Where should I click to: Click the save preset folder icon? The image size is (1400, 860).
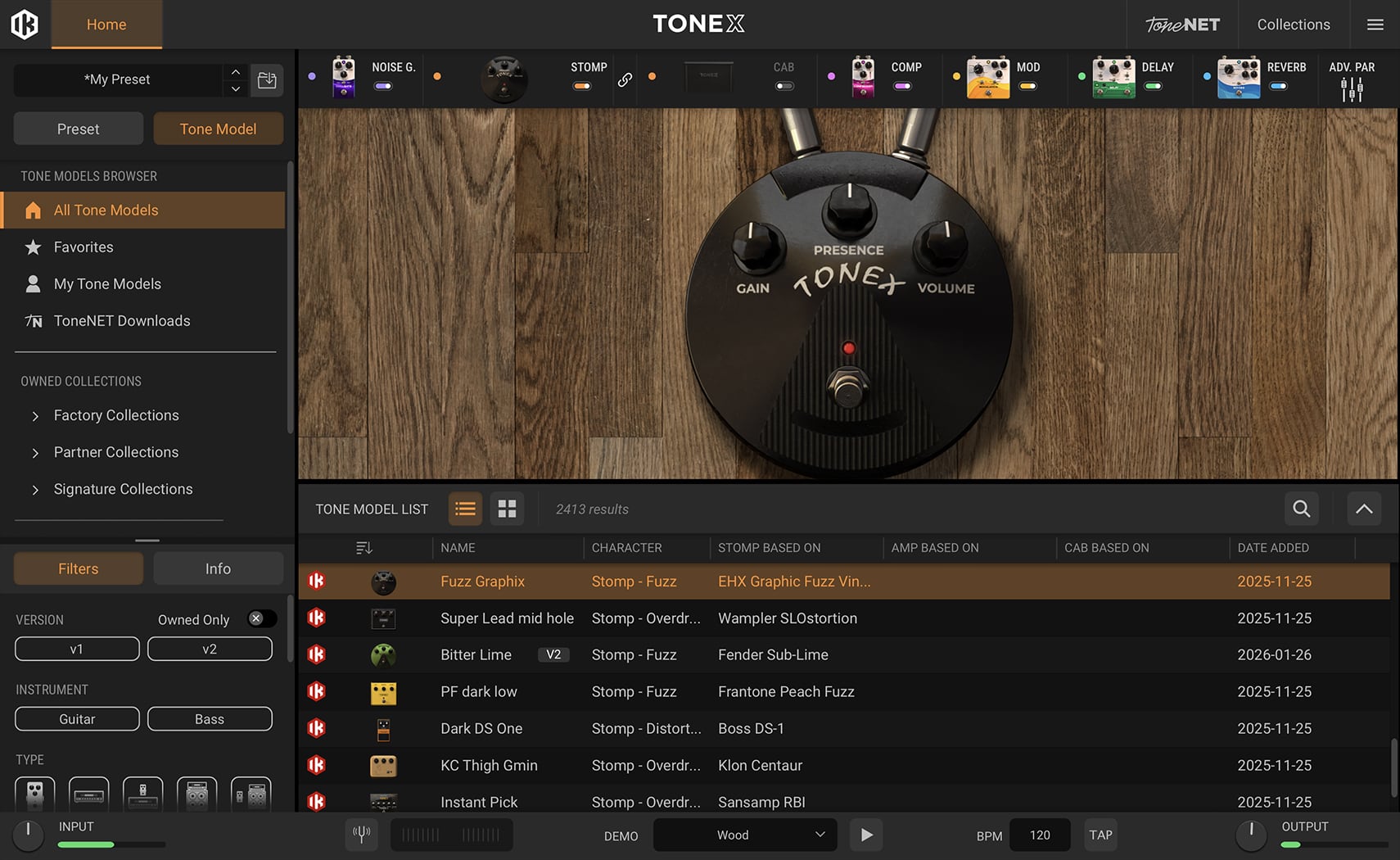(x=267, y=80)
